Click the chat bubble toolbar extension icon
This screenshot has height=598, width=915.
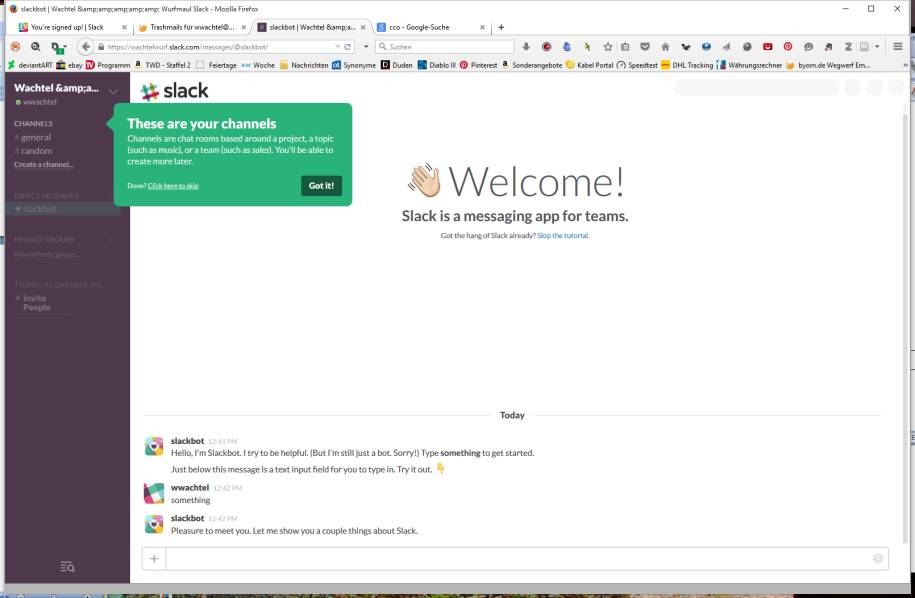click(808, 47)
